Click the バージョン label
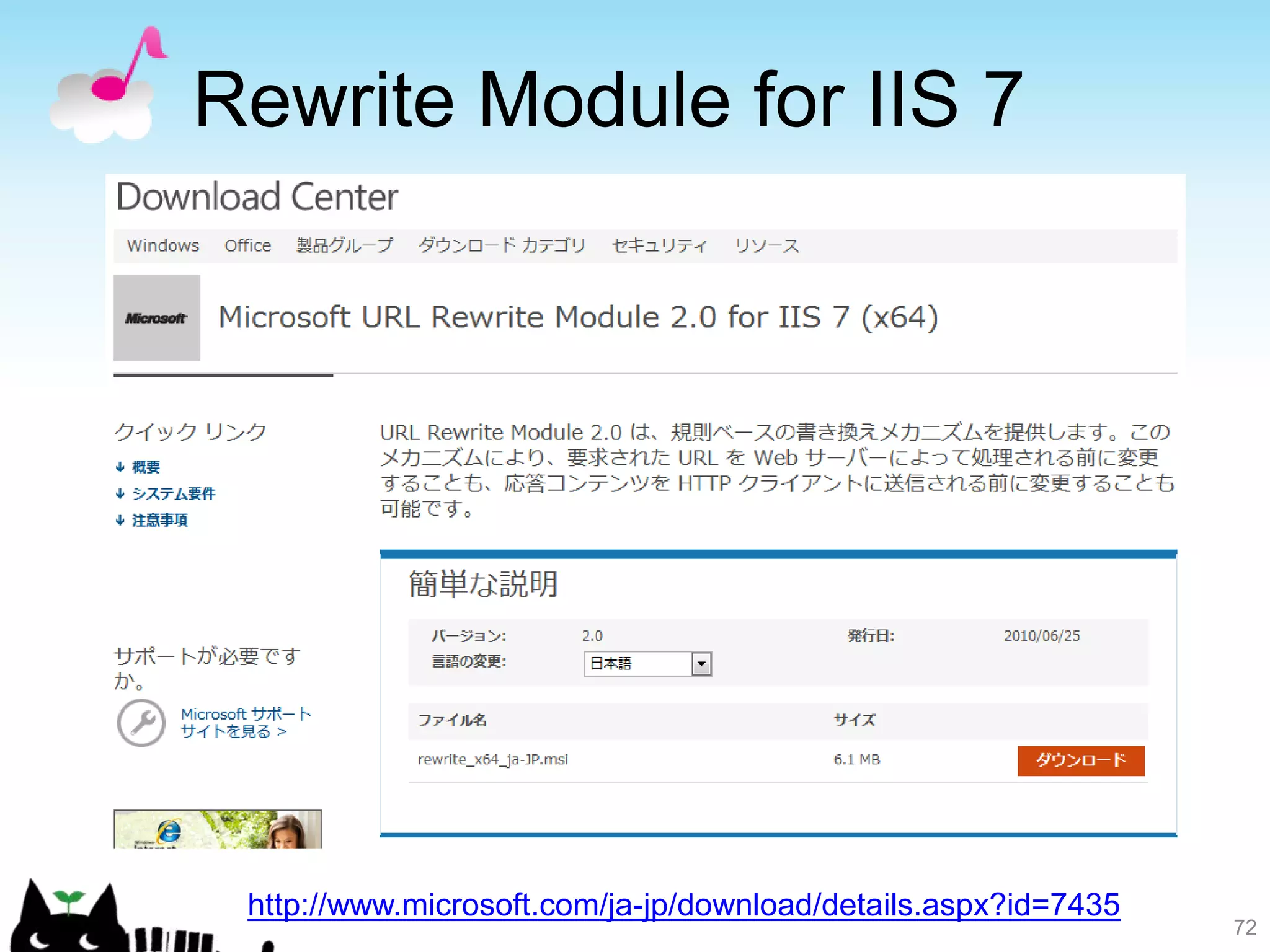Screen dimensions: 1270x952 click(x=469, y=636)
